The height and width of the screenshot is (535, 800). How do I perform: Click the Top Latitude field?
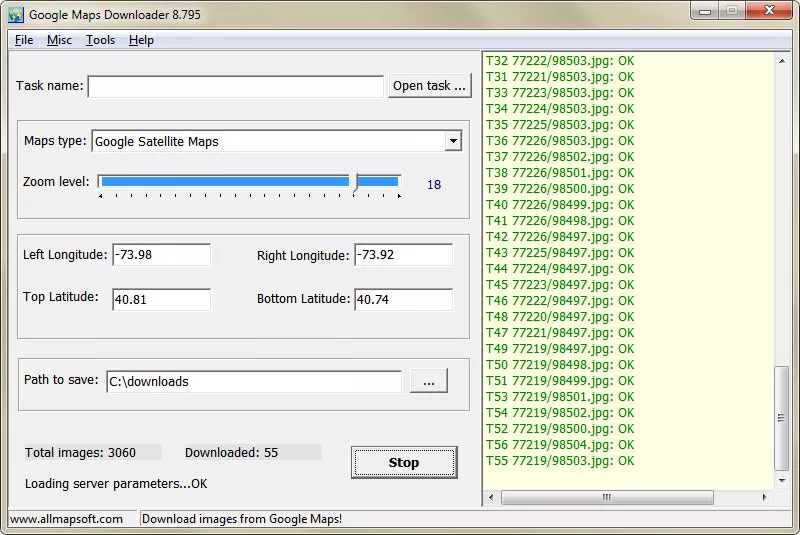pyautogui.click(x=161, y=299)
